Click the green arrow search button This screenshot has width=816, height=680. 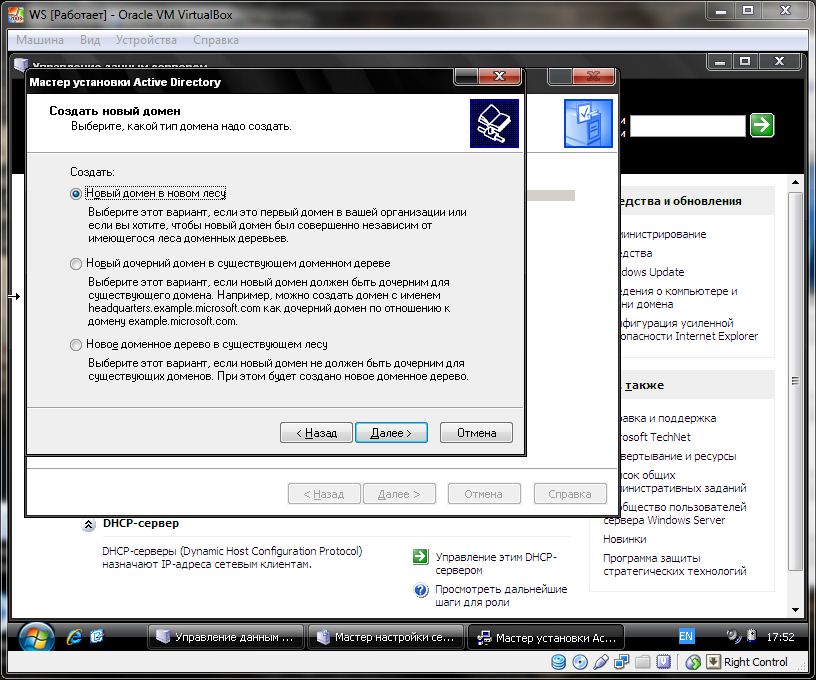coord(762,125)
